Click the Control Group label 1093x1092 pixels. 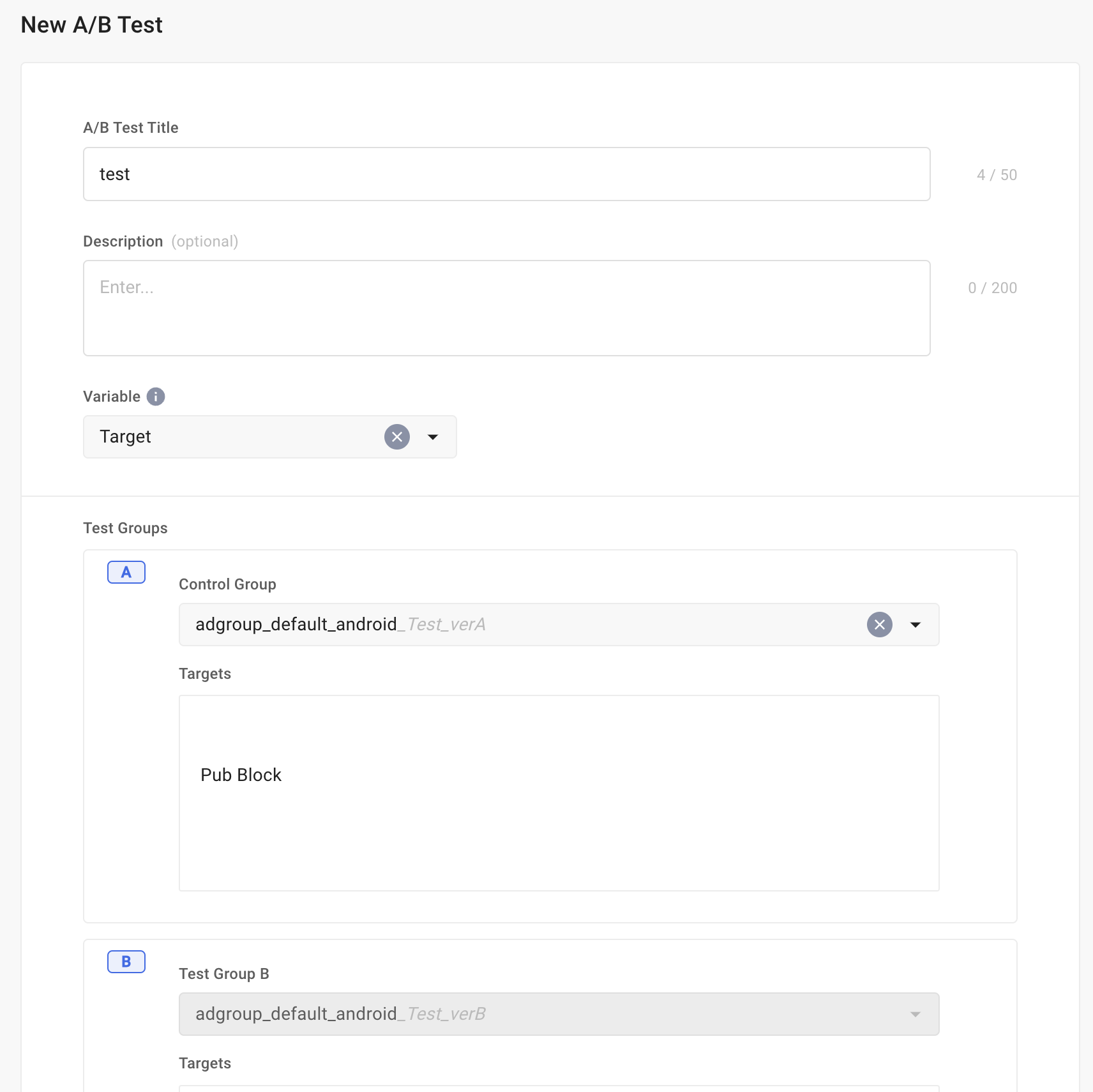(x=227, y=584)
